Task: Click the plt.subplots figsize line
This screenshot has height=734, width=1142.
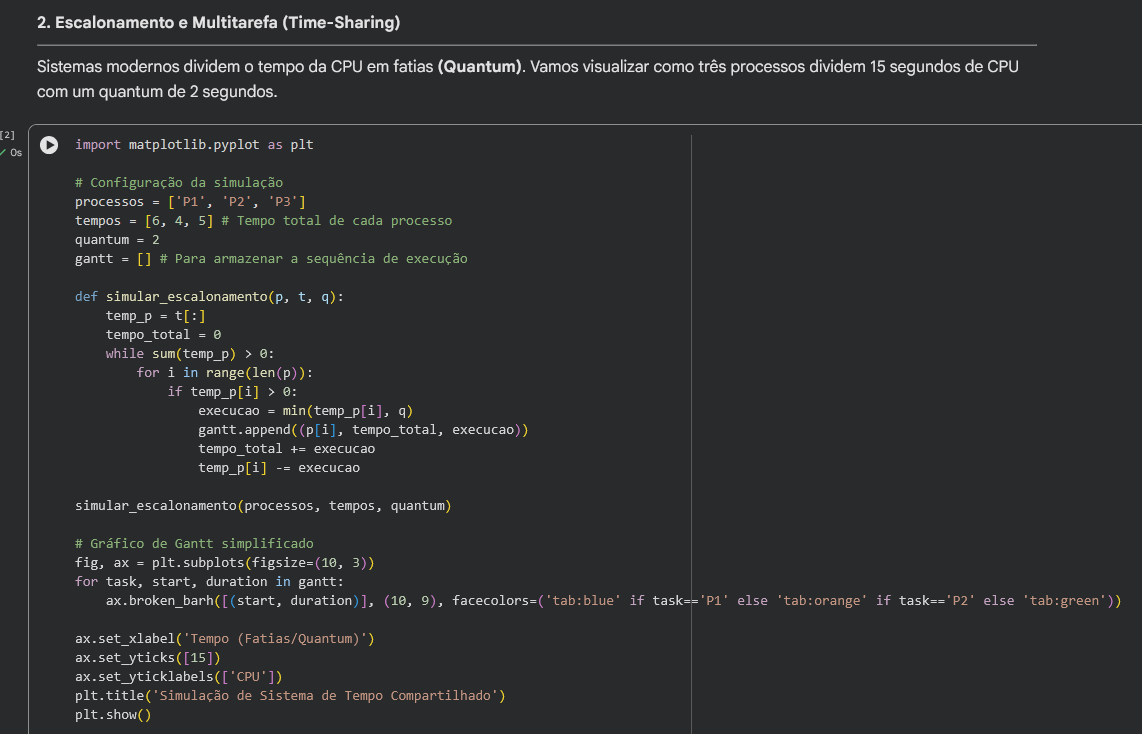Action: (224, 563)
